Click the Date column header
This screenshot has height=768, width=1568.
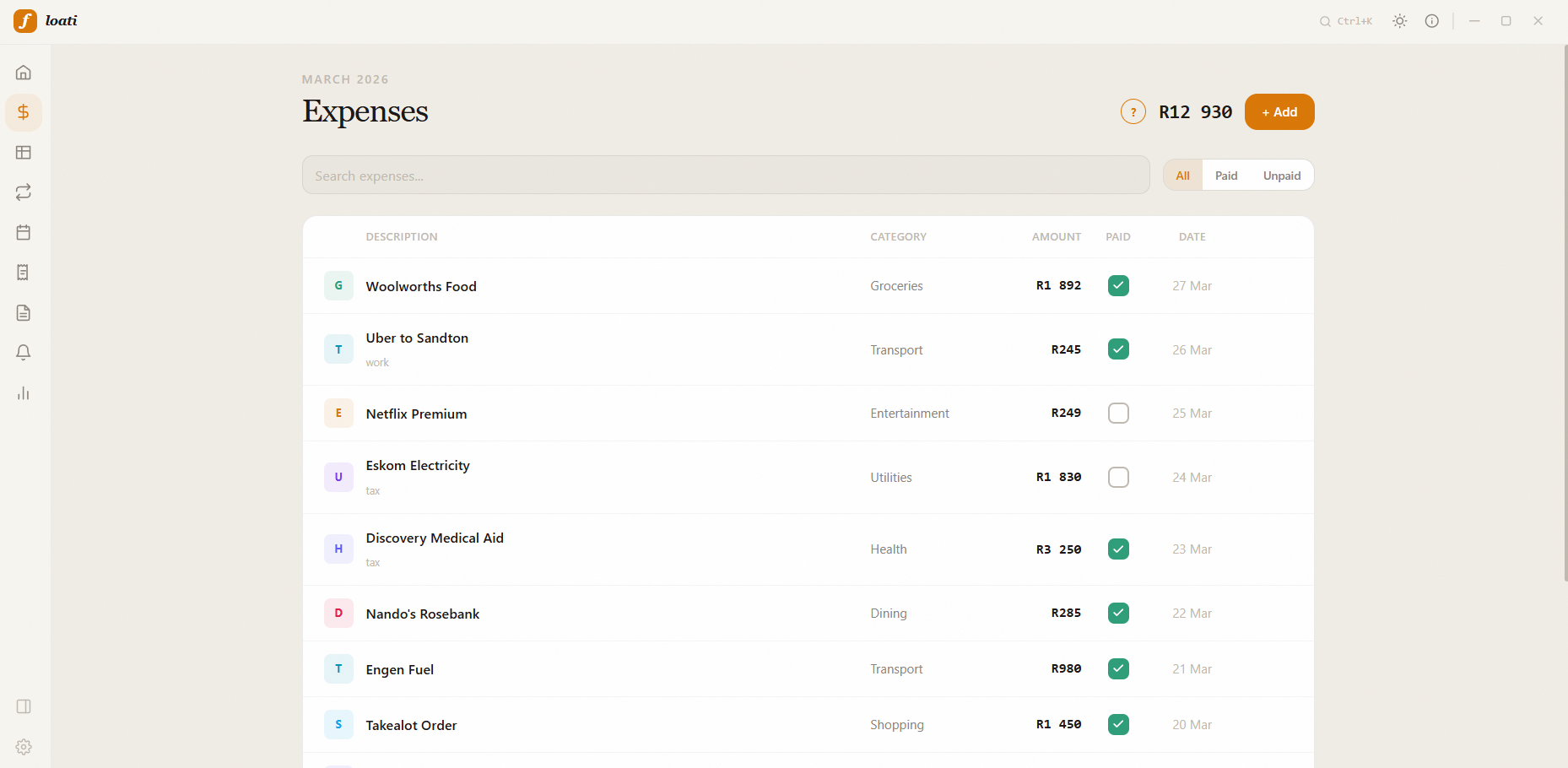(1192, 237)
